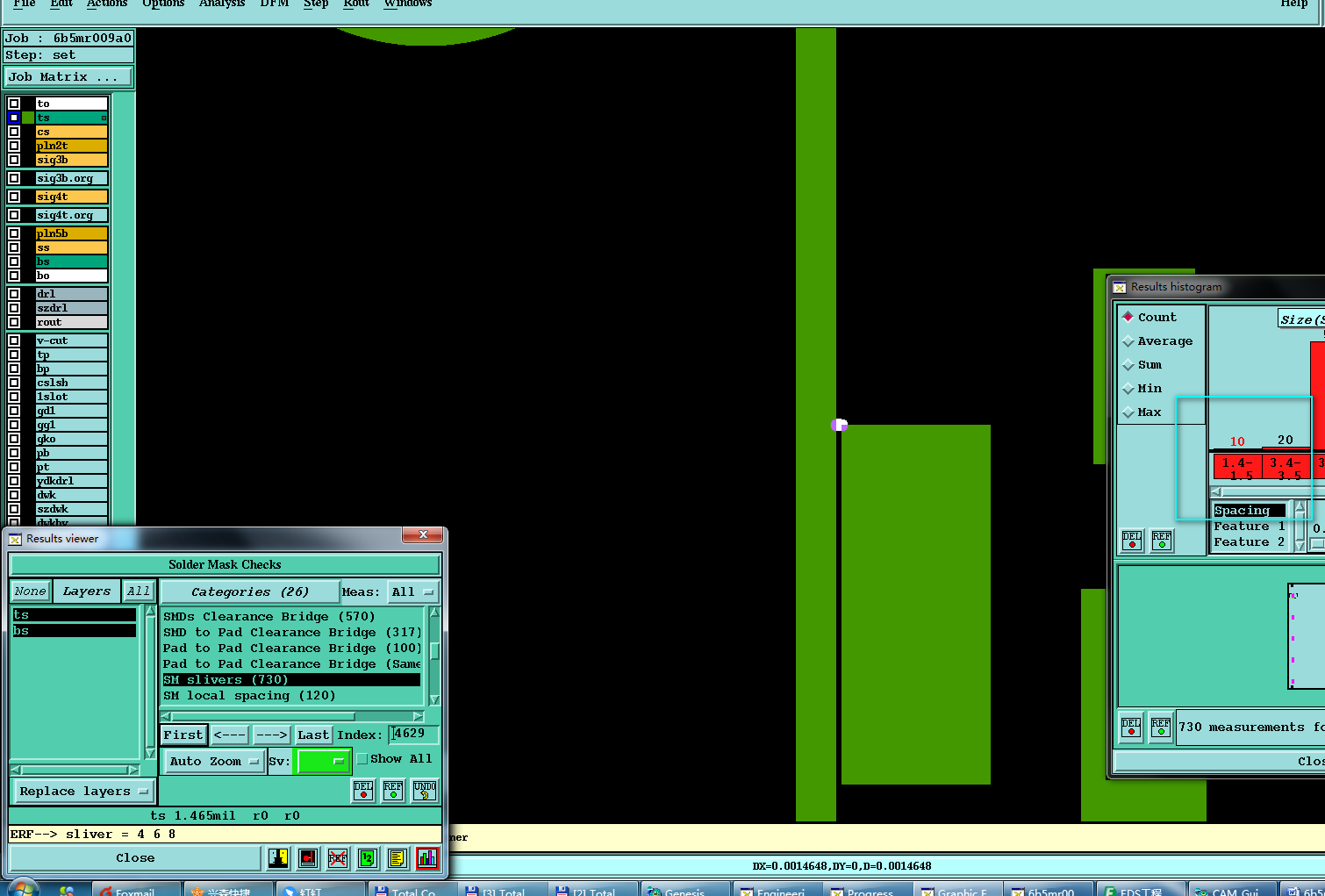
Task: Toggle the 'to' layer checkbox
Action: (x=14, y=104)
